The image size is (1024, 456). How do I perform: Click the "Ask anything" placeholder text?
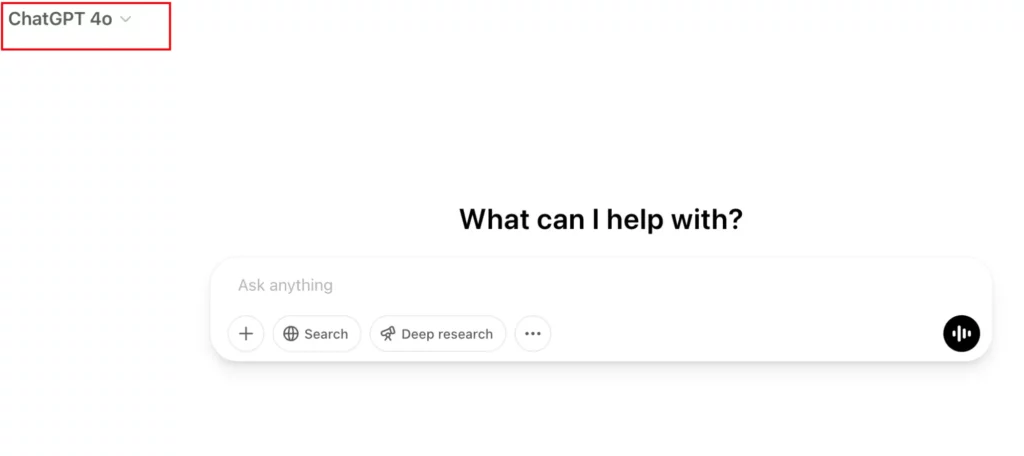[285, 286]
